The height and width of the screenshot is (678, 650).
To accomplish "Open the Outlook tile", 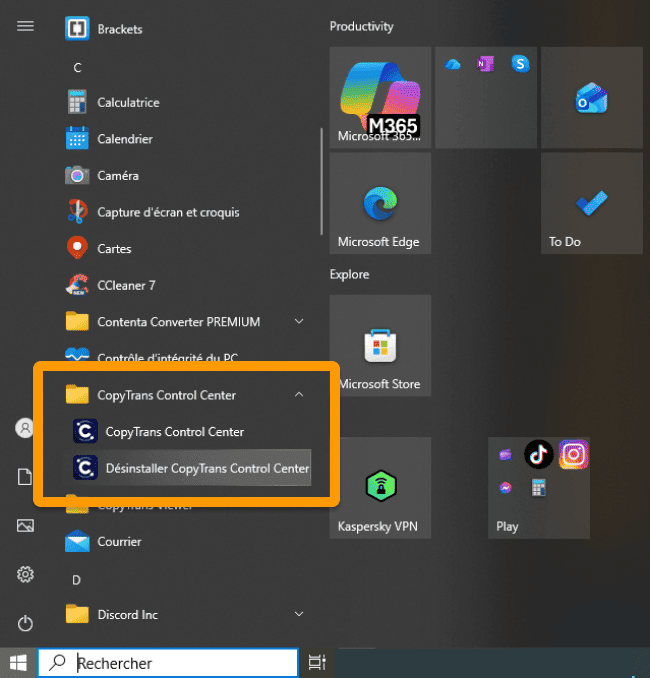I will [x=591, y=98].
